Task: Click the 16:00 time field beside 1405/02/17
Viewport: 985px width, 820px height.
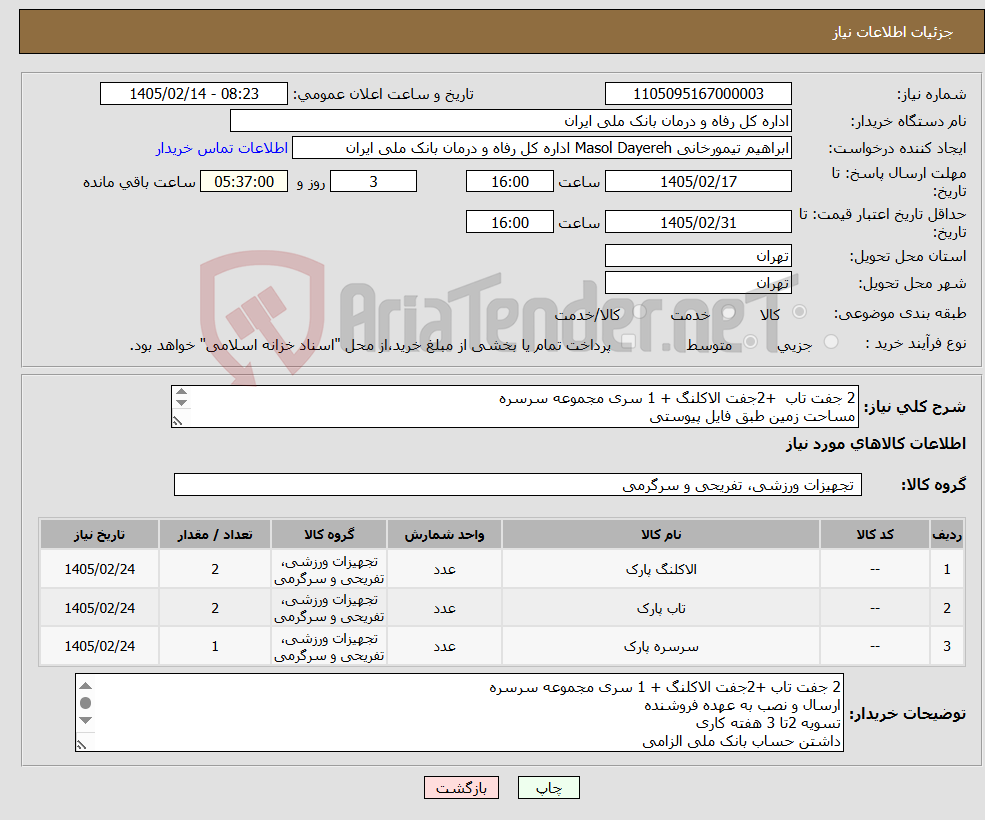Action: coord(509,182)
